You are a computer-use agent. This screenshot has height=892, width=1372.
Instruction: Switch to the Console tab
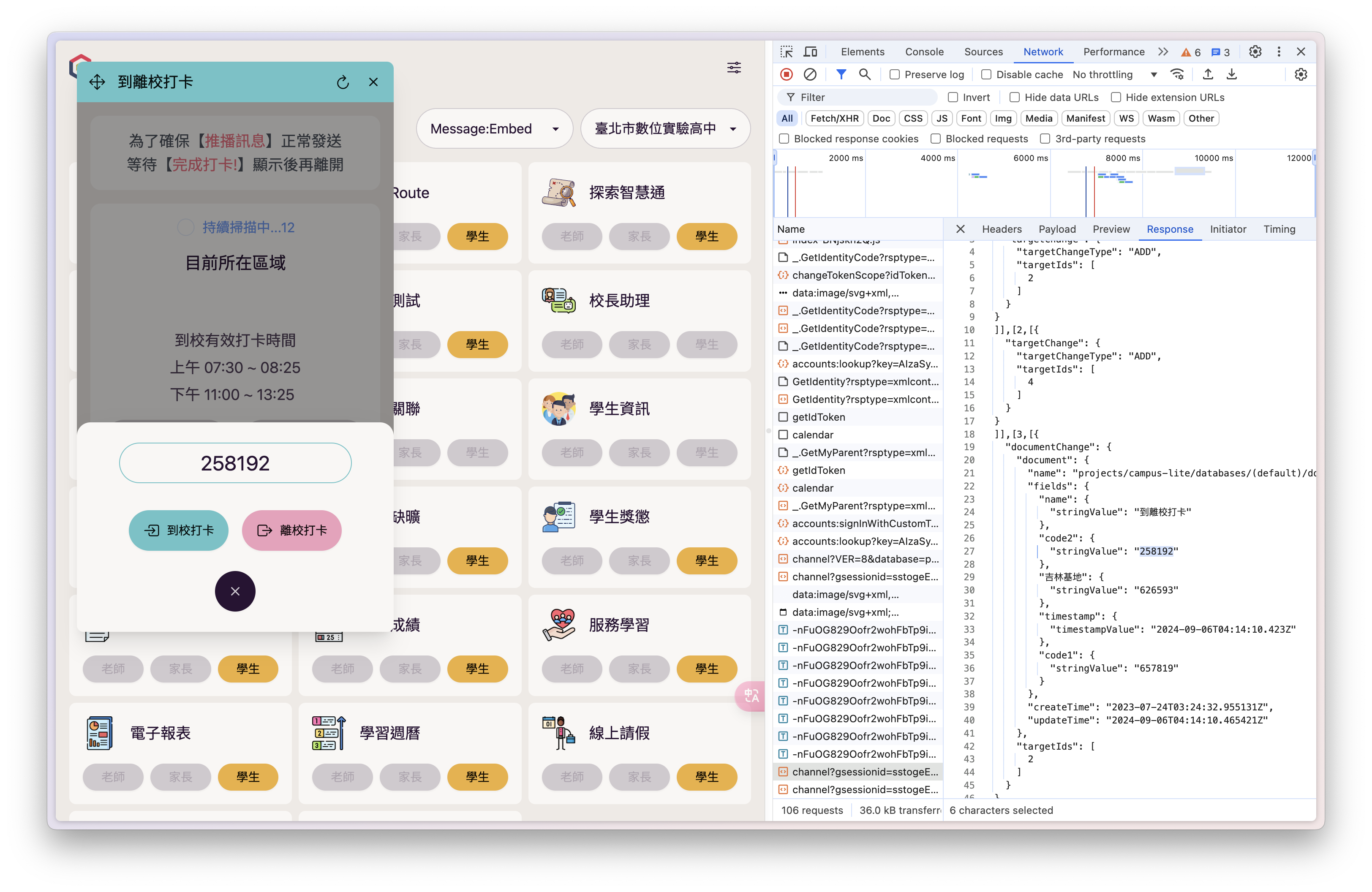click(924, 52)
